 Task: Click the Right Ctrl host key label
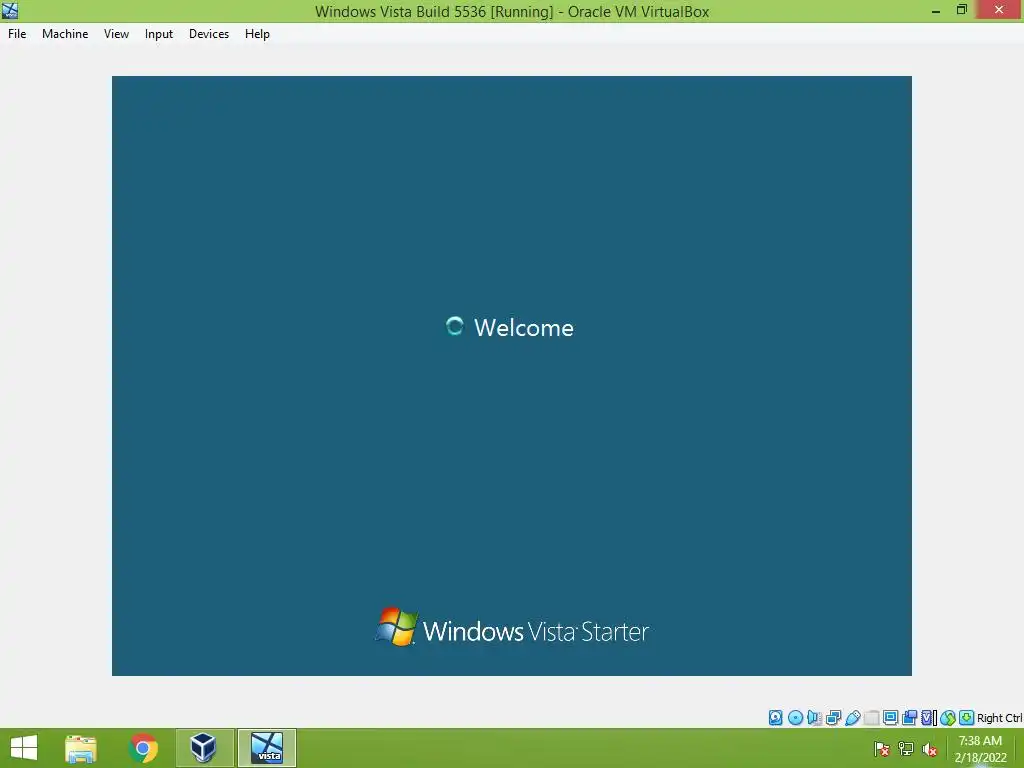click(x=999, y=718)
